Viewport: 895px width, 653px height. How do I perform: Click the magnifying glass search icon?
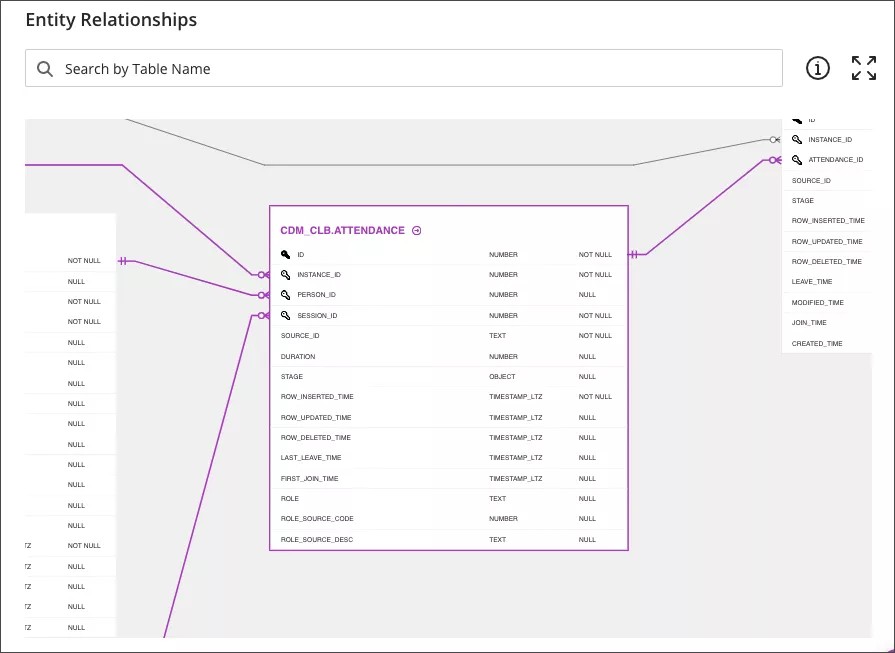point(45,69)
